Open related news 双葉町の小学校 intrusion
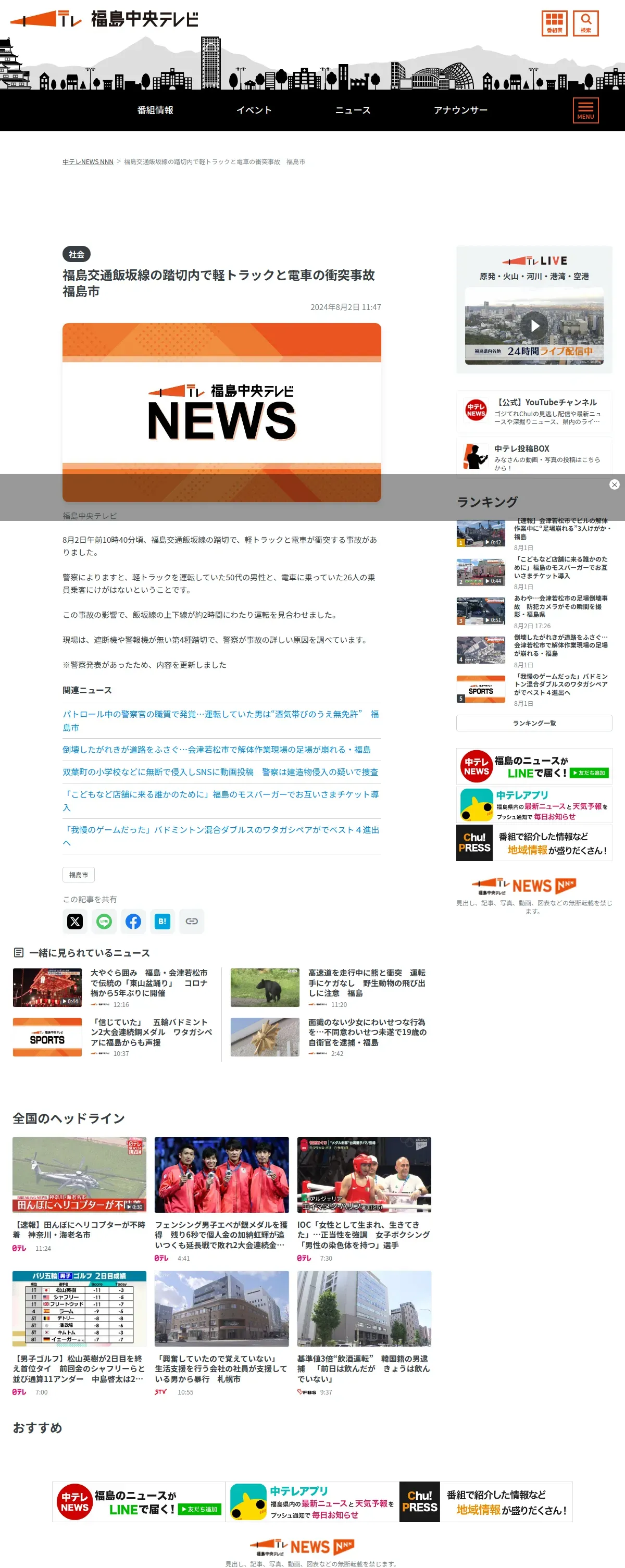 pyautogui.click(x=221, y=772)
